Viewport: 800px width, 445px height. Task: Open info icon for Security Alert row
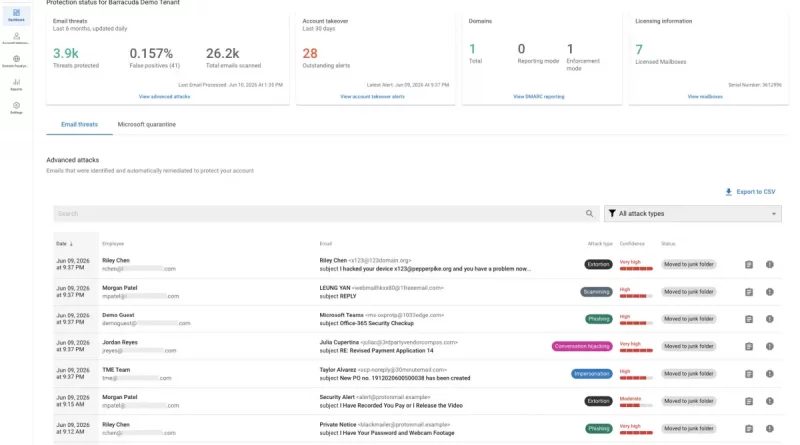point(769,401)
